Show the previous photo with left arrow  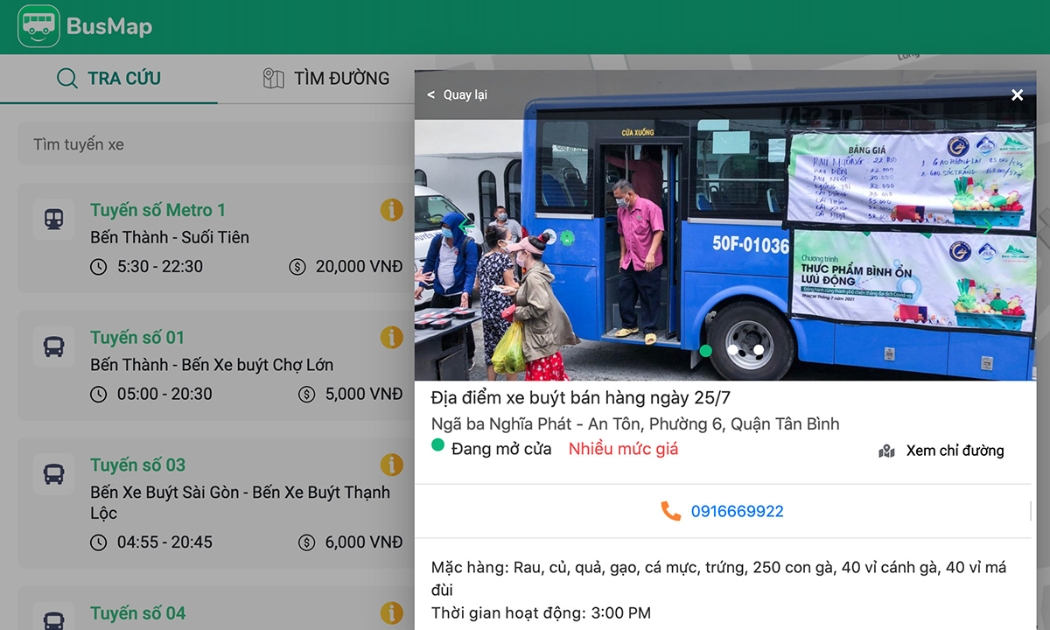tap(464, 228)
